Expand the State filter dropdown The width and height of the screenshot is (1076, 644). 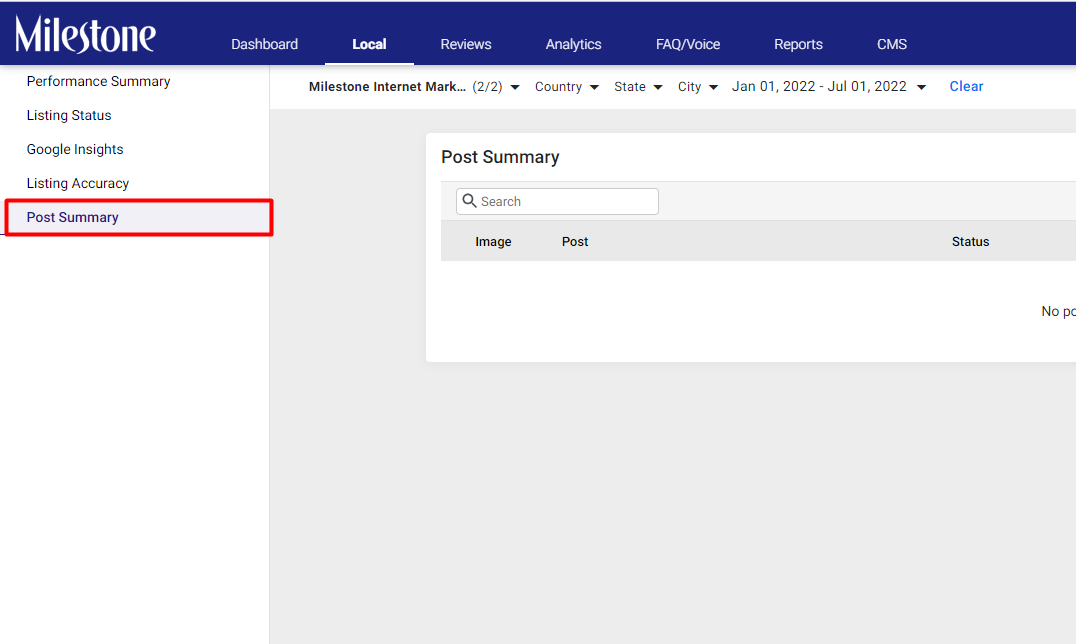click(638, 87)
